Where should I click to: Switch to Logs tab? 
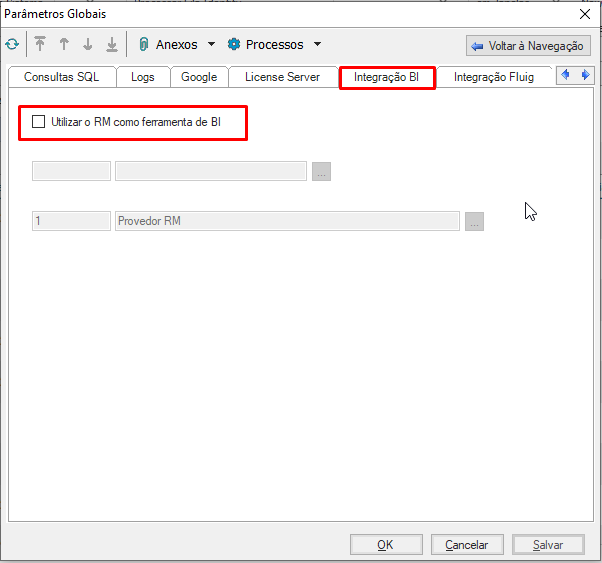pos(143,77)
